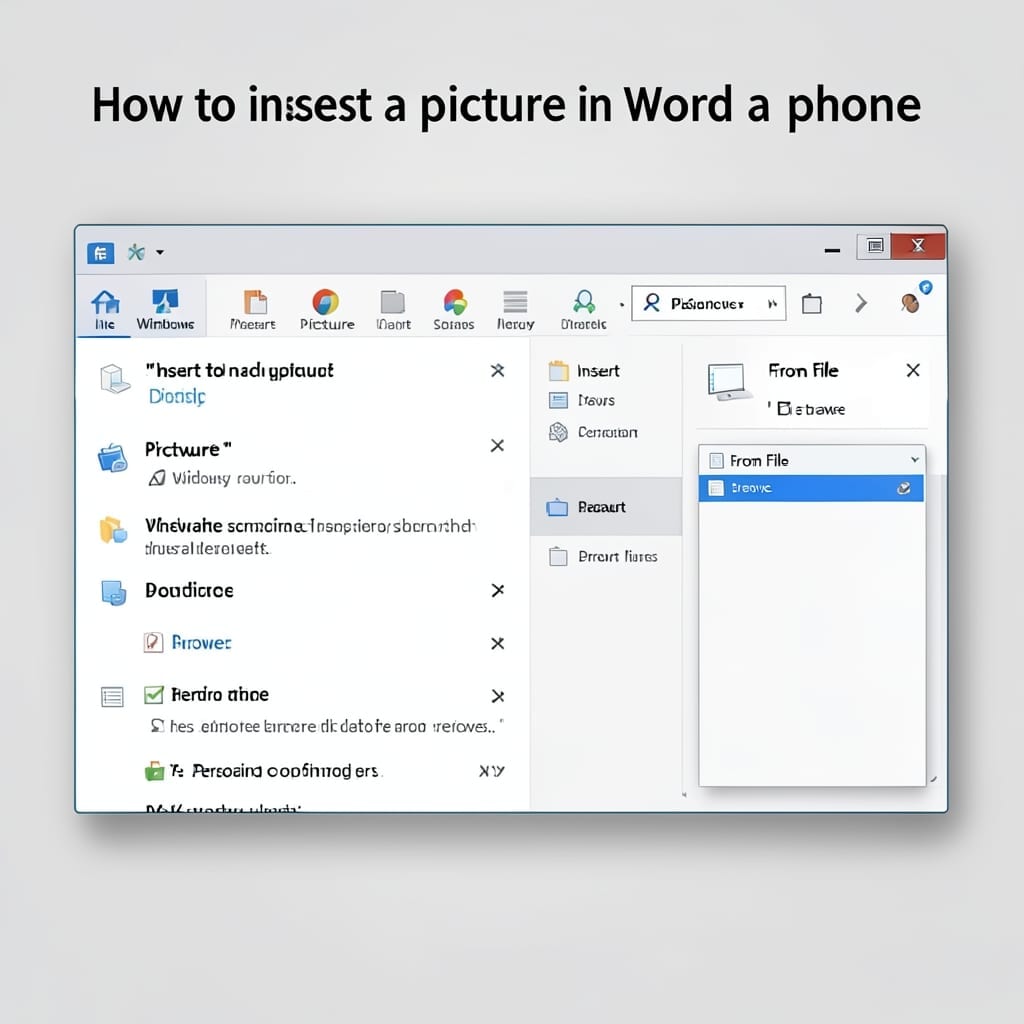Dismiss the Rerdro ahoe row
Image resolution: width=1024 pixels, height=1024 pixels.
click(x=498, y=696)
